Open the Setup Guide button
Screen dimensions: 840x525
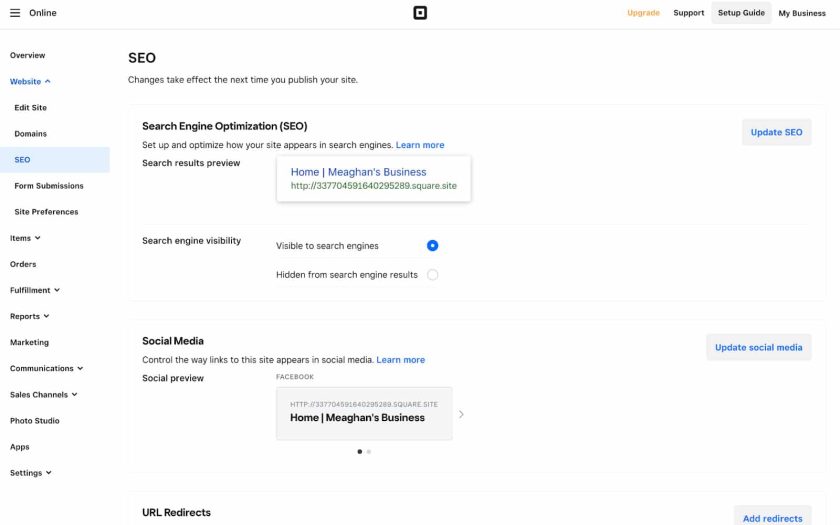click(x=741, y=13)
